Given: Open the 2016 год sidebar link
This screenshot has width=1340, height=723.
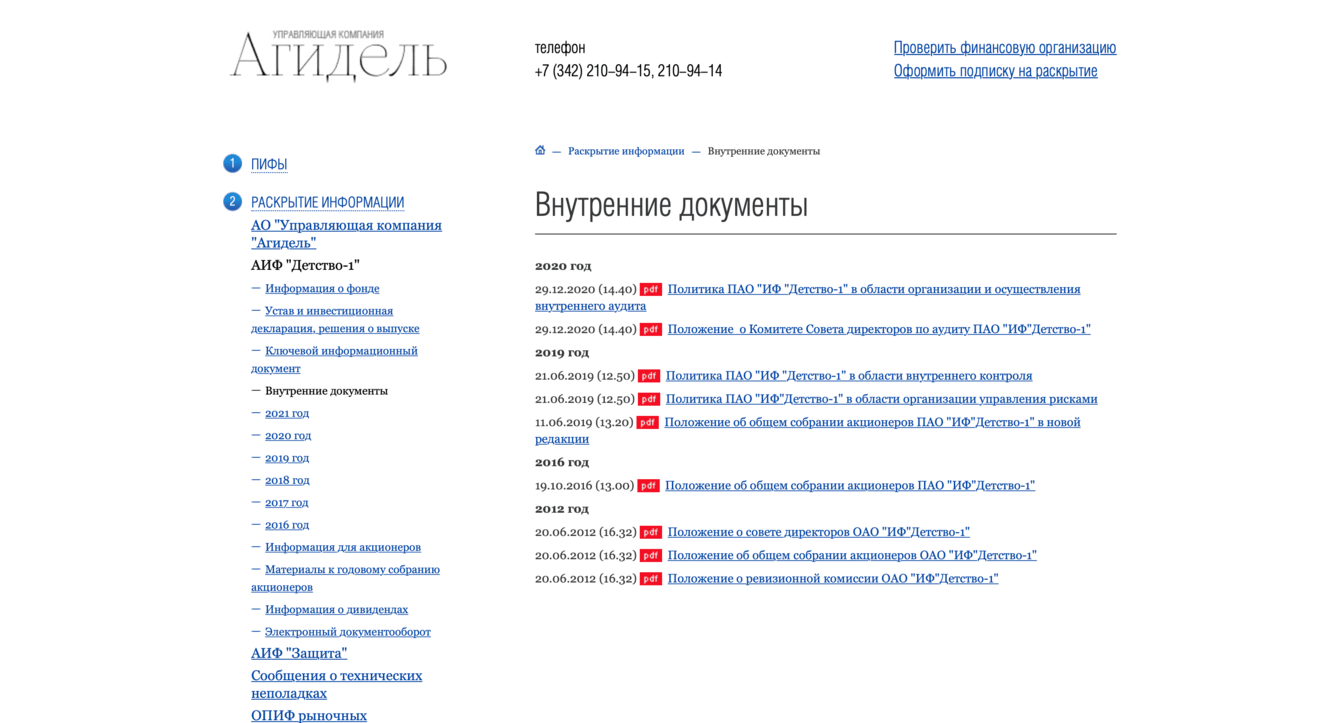Looking at the screenshot, I should 287,525.
